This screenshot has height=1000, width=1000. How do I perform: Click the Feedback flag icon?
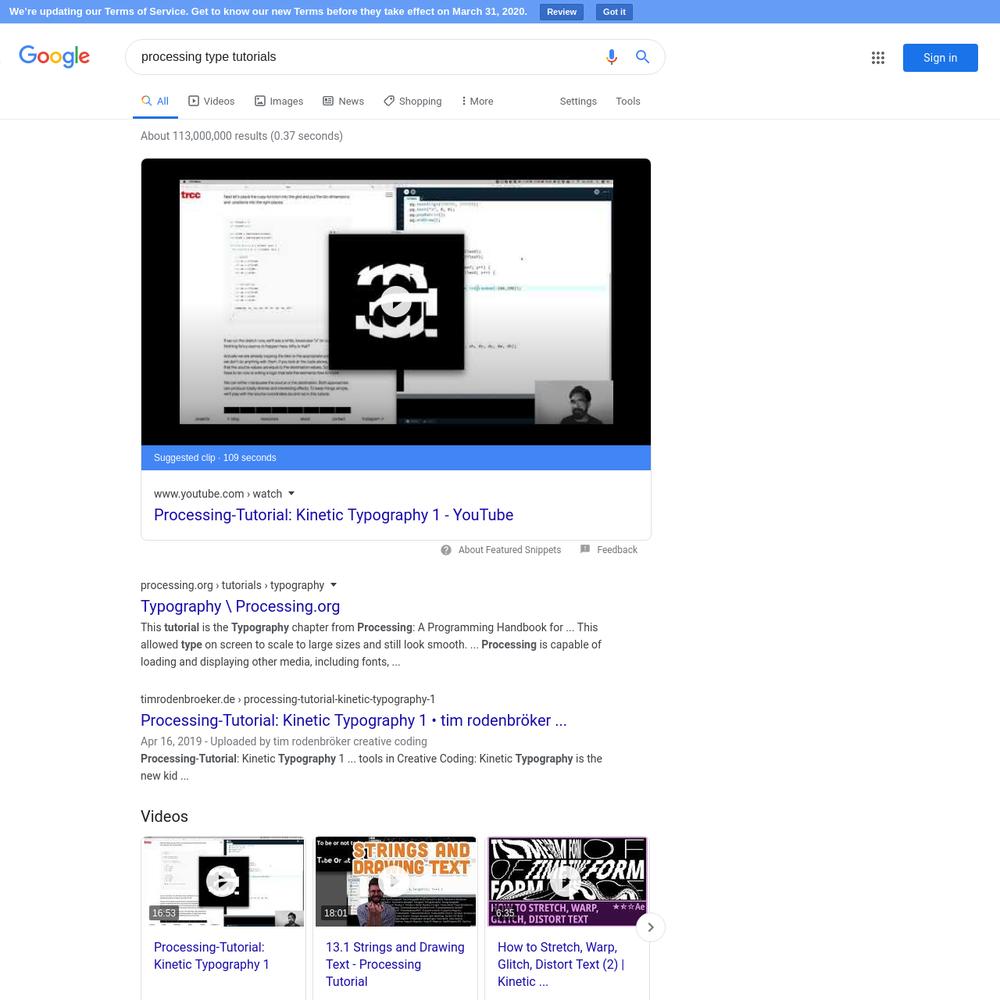pos(585,549)
